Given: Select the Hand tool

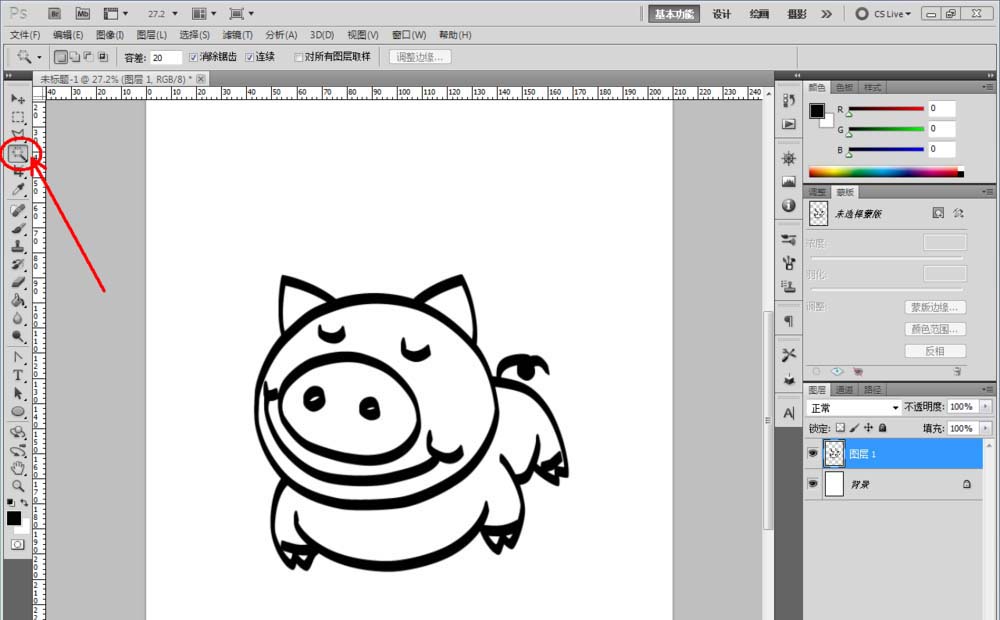Looking at the screenshot, I should (18, 468).
